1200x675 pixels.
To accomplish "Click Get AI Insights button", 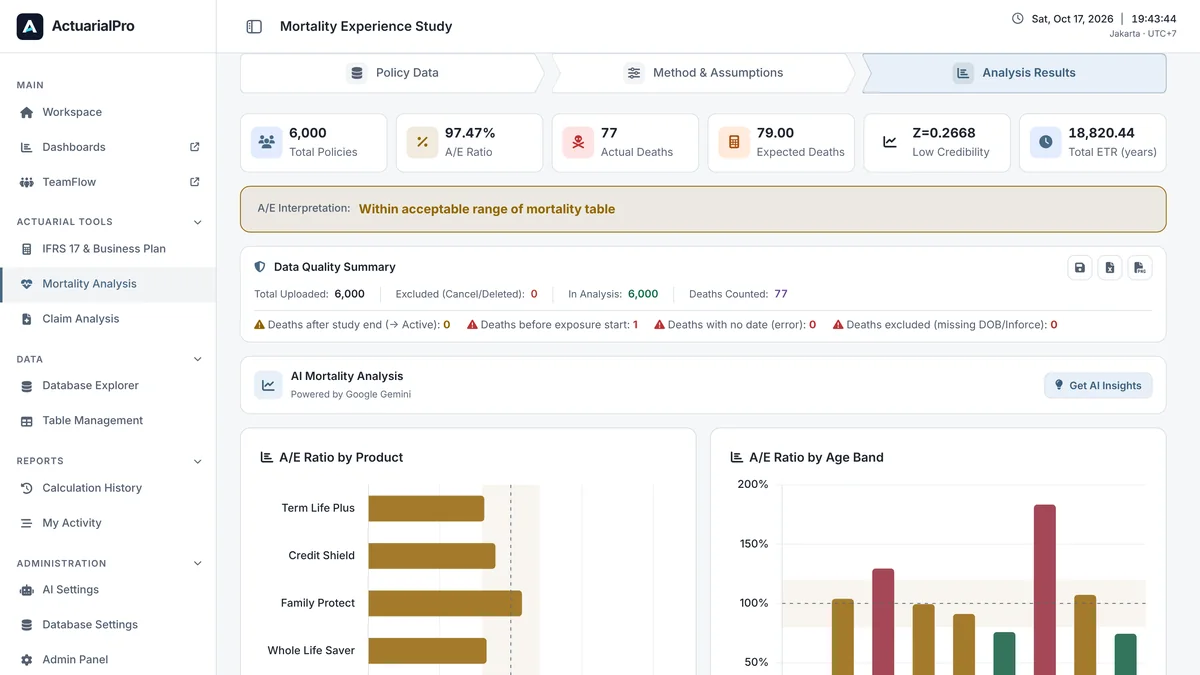I will tap(1098, 385).
